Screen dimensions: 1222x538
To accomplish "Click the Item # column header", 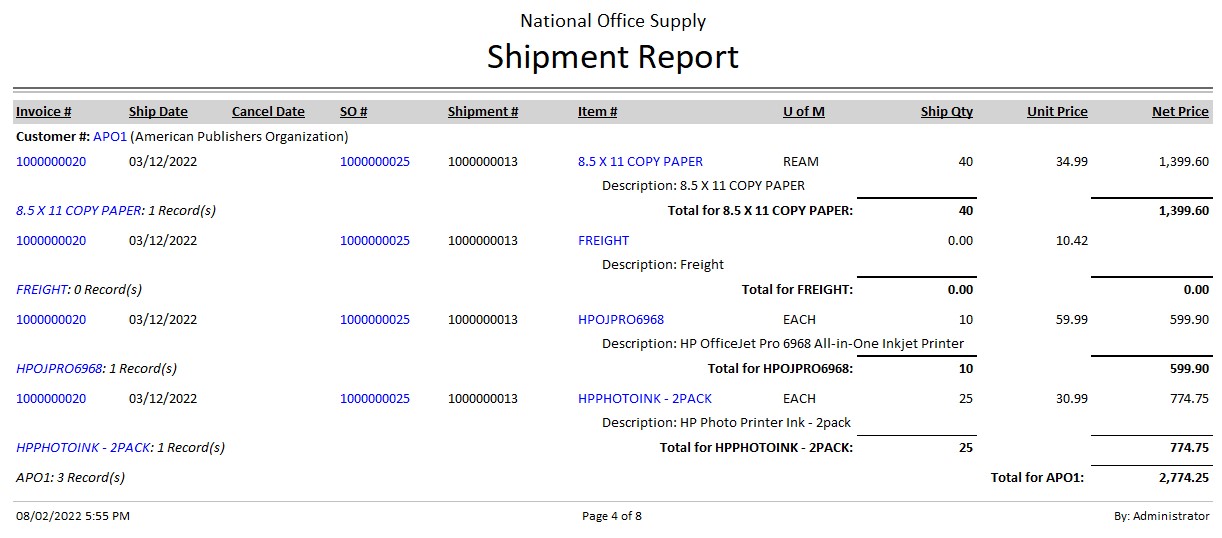I will click(598, 112).
